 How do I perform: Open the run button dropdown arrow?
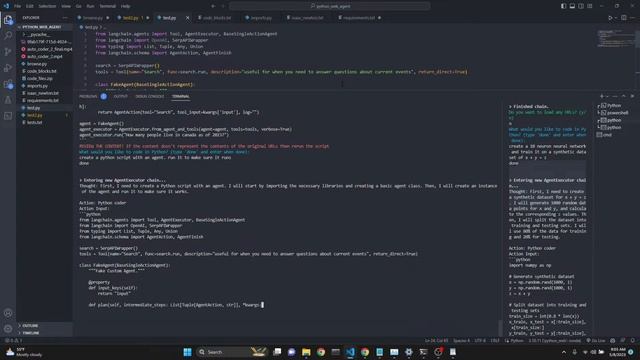pyautogui.click(x=616, y=18)
